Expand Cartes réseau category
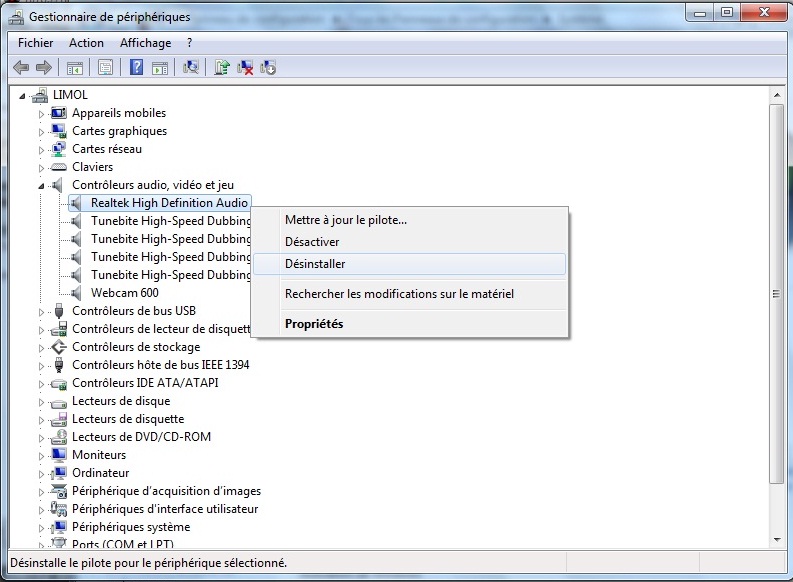The image size is (793, 582). point(41,150)
